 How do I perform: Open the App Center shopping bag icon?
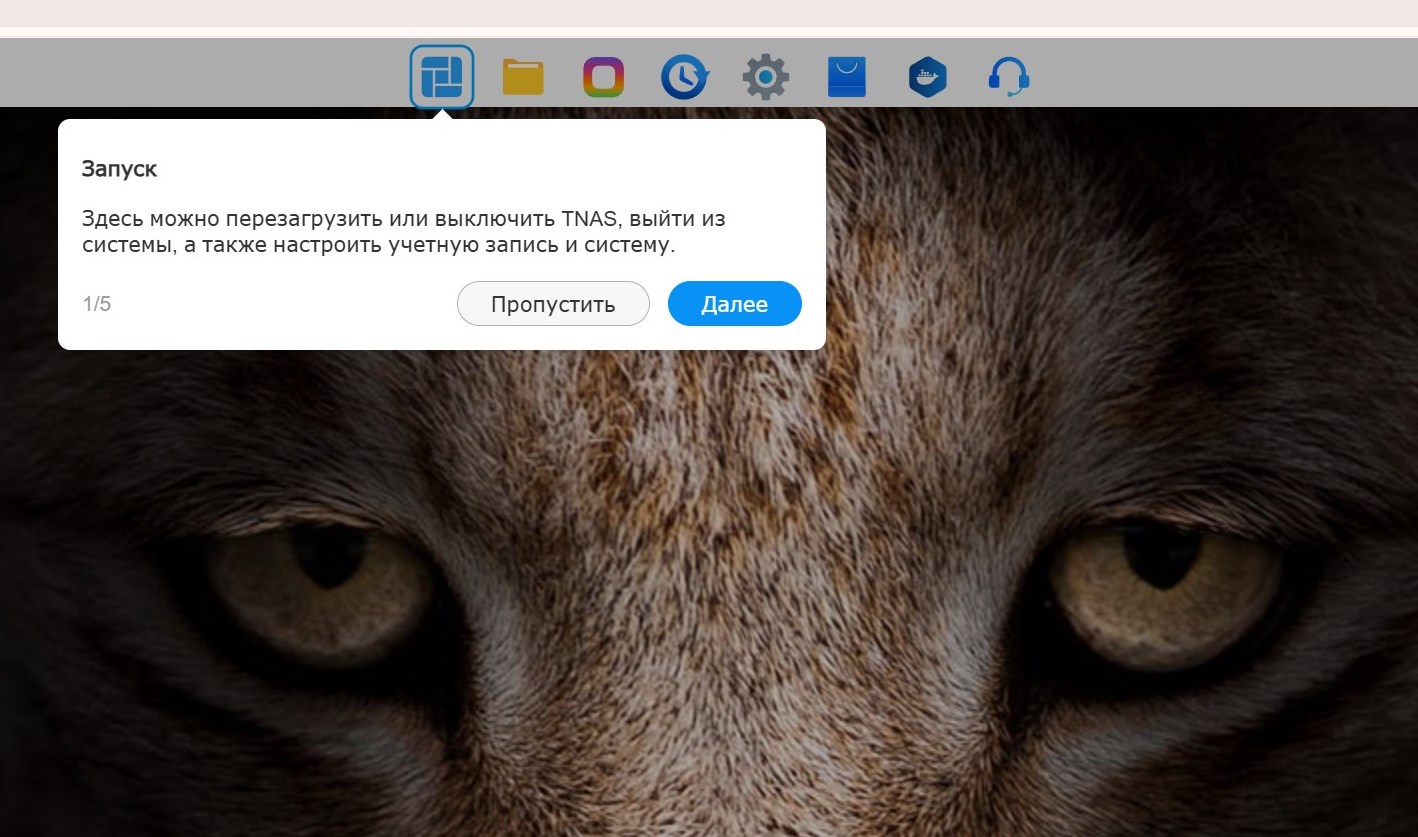point(847,77)
